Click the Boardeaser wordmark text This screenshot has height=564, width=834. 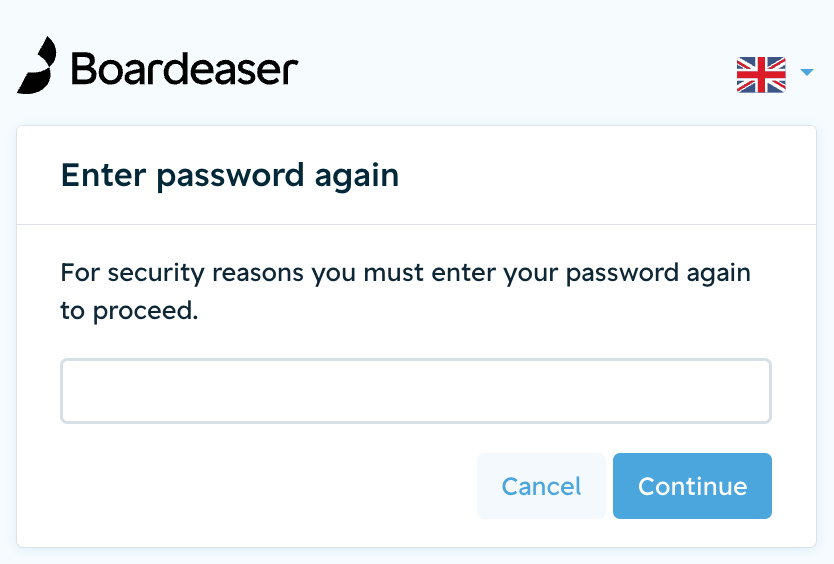coord(185,69)
